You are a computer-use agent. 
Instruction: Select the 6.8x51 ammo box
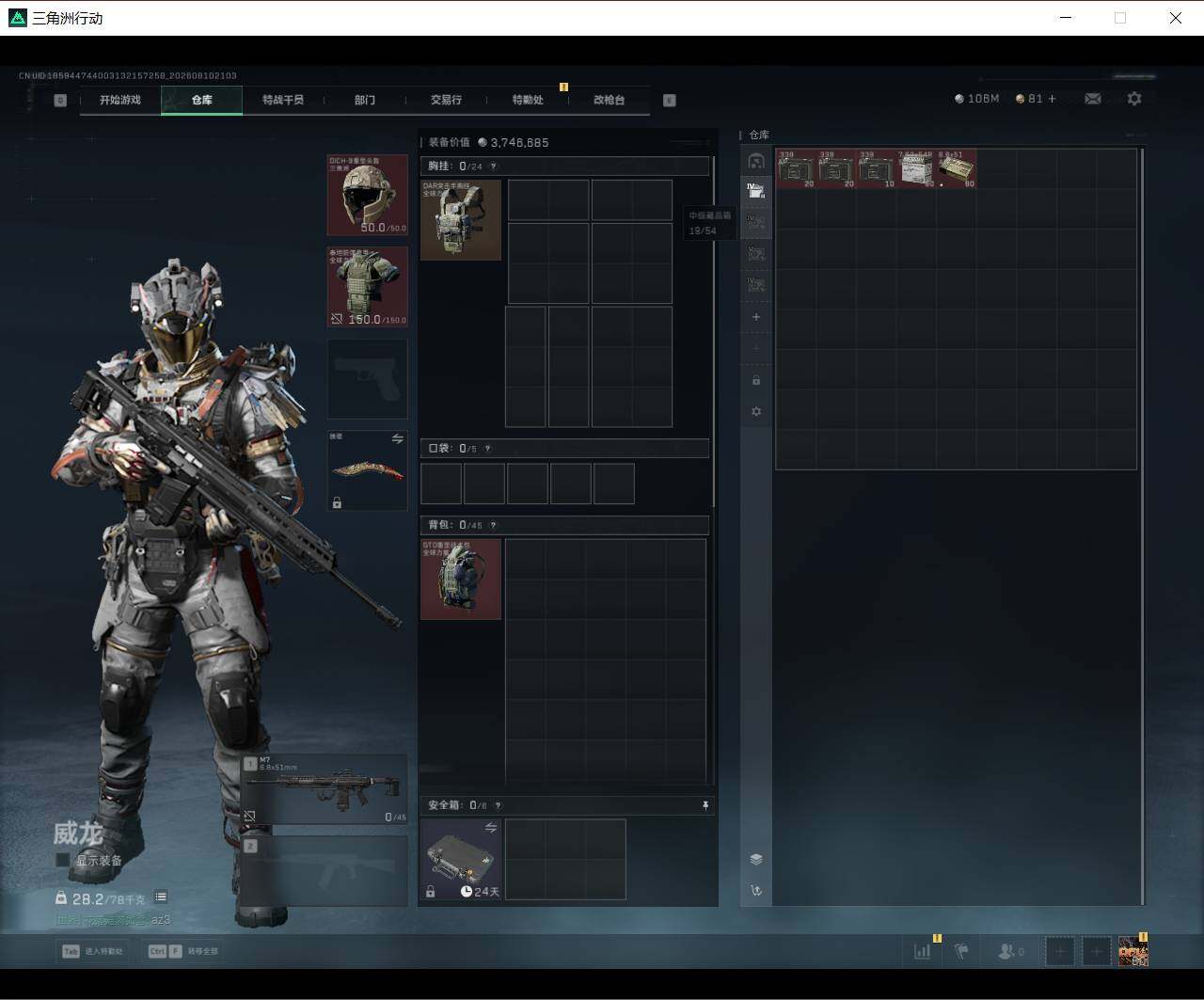pos(957,169)
